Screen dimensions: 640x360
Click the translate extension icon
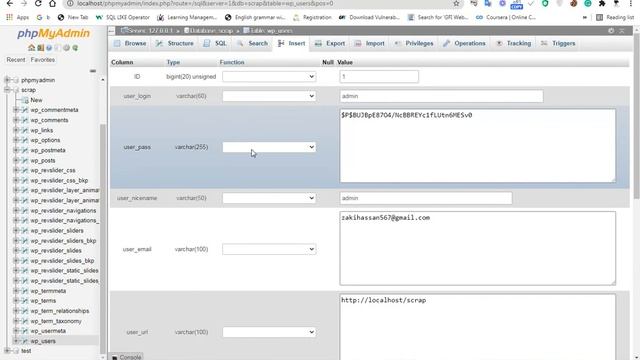[488, 4]
